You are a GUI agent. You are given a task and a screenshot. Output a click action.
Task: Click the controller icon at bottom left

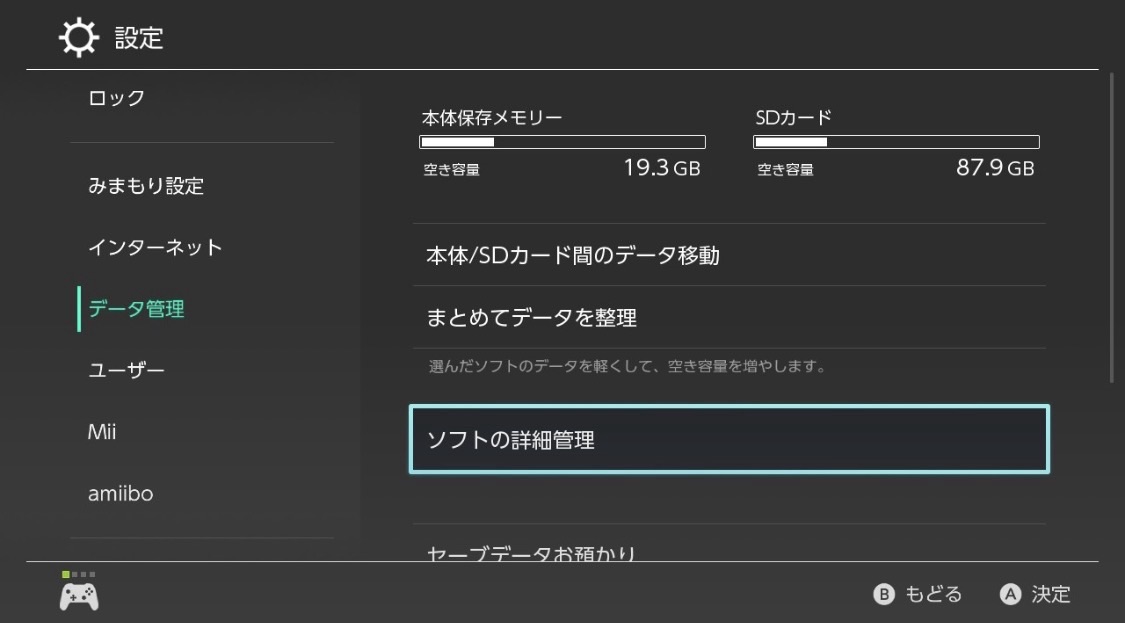pos(79,596)
